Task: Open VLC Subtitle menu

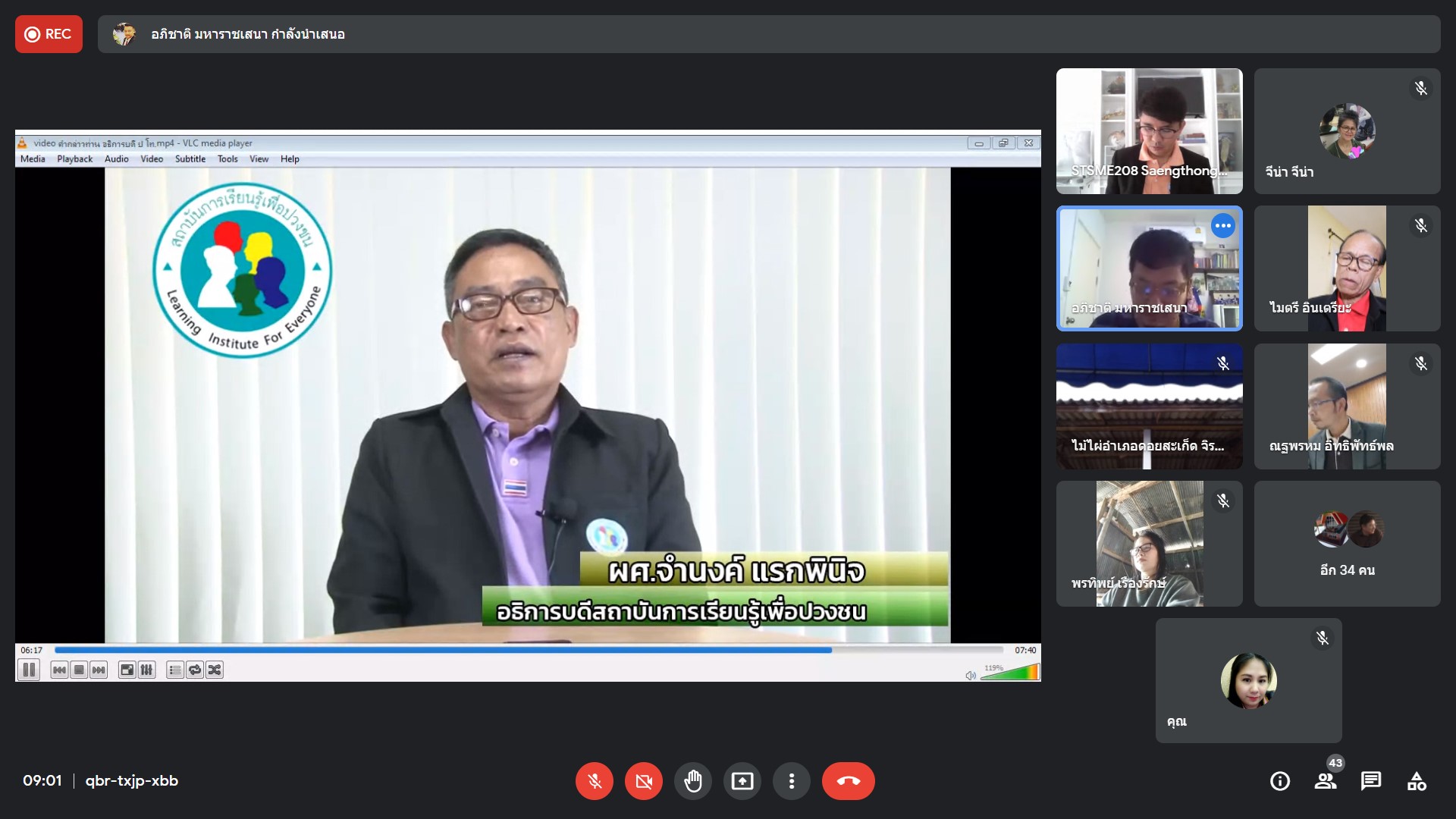Action: pyautogui.click(x=190, y=159)
